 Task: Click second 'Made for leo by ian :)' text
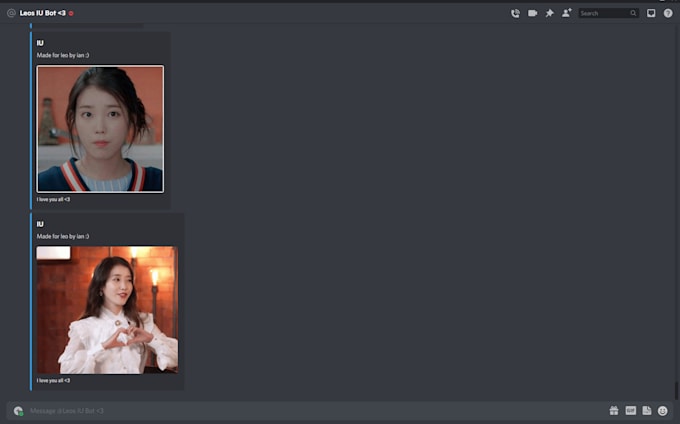(x=63, y=236)
